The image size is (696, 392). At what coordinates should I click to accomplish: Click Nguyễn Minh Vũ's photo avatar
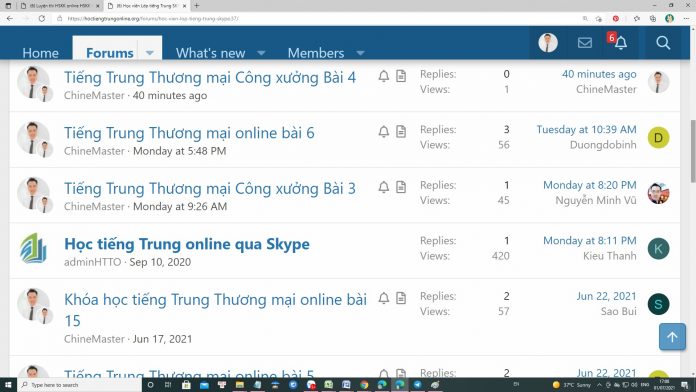[658, 193]
